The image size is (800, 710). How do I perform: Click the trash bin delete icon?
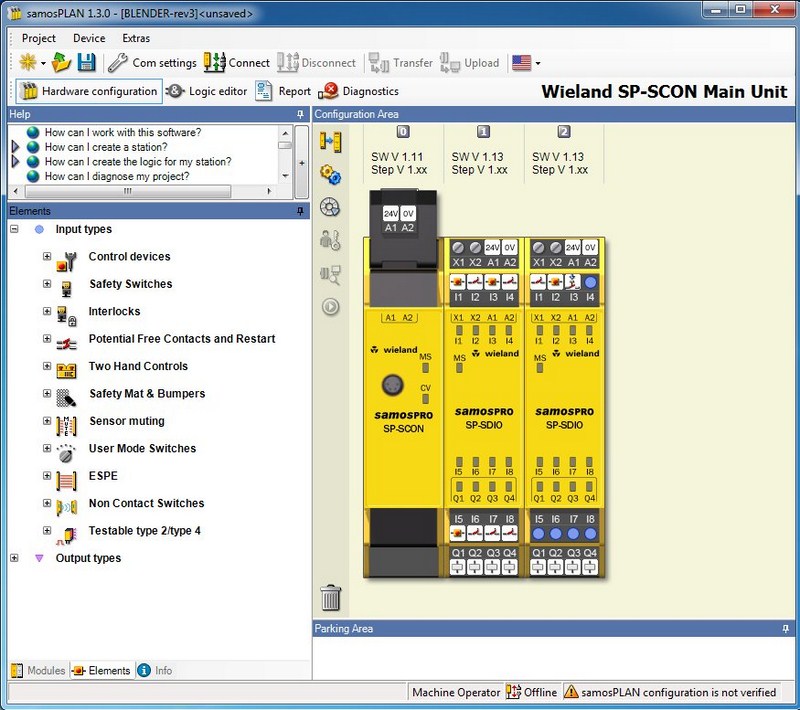(x=331, y=597)
